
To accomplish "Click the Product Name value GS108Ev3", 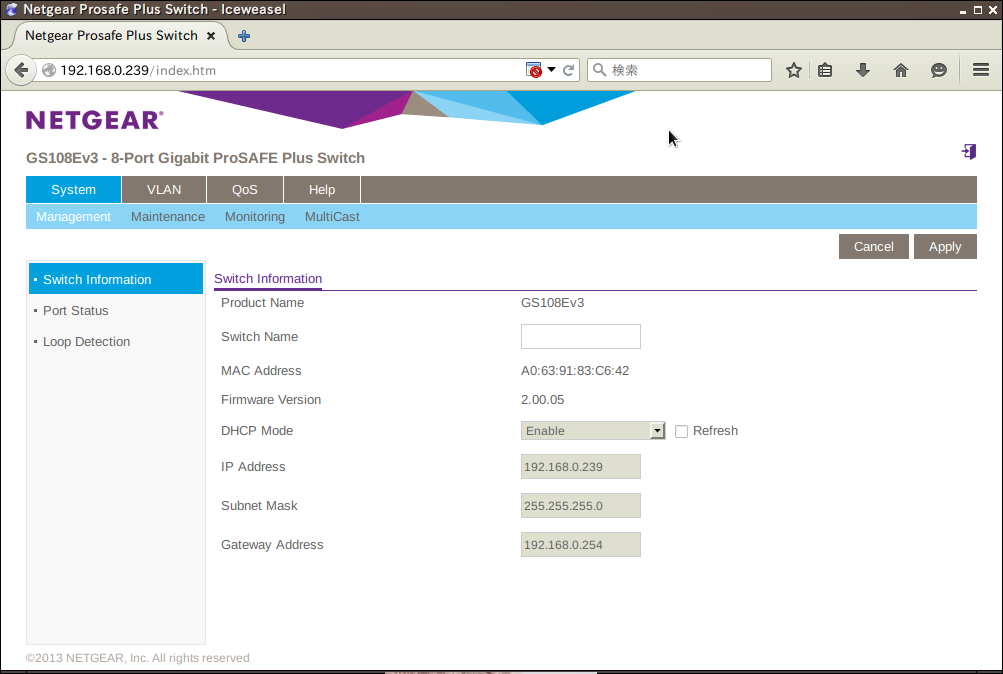I will click(552, 302).
